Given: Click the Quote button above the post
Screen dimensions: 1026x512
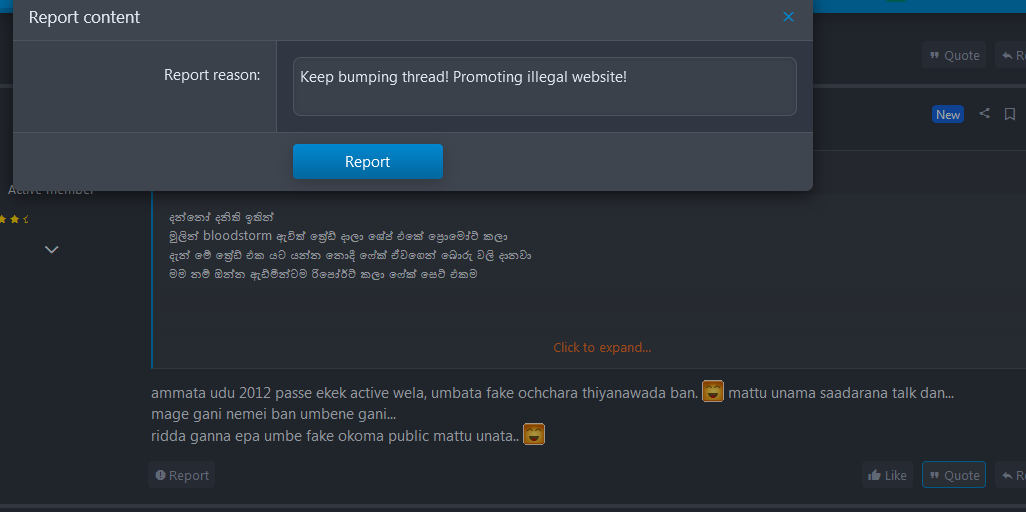Looking at the screenshot, I should [954, 55].
